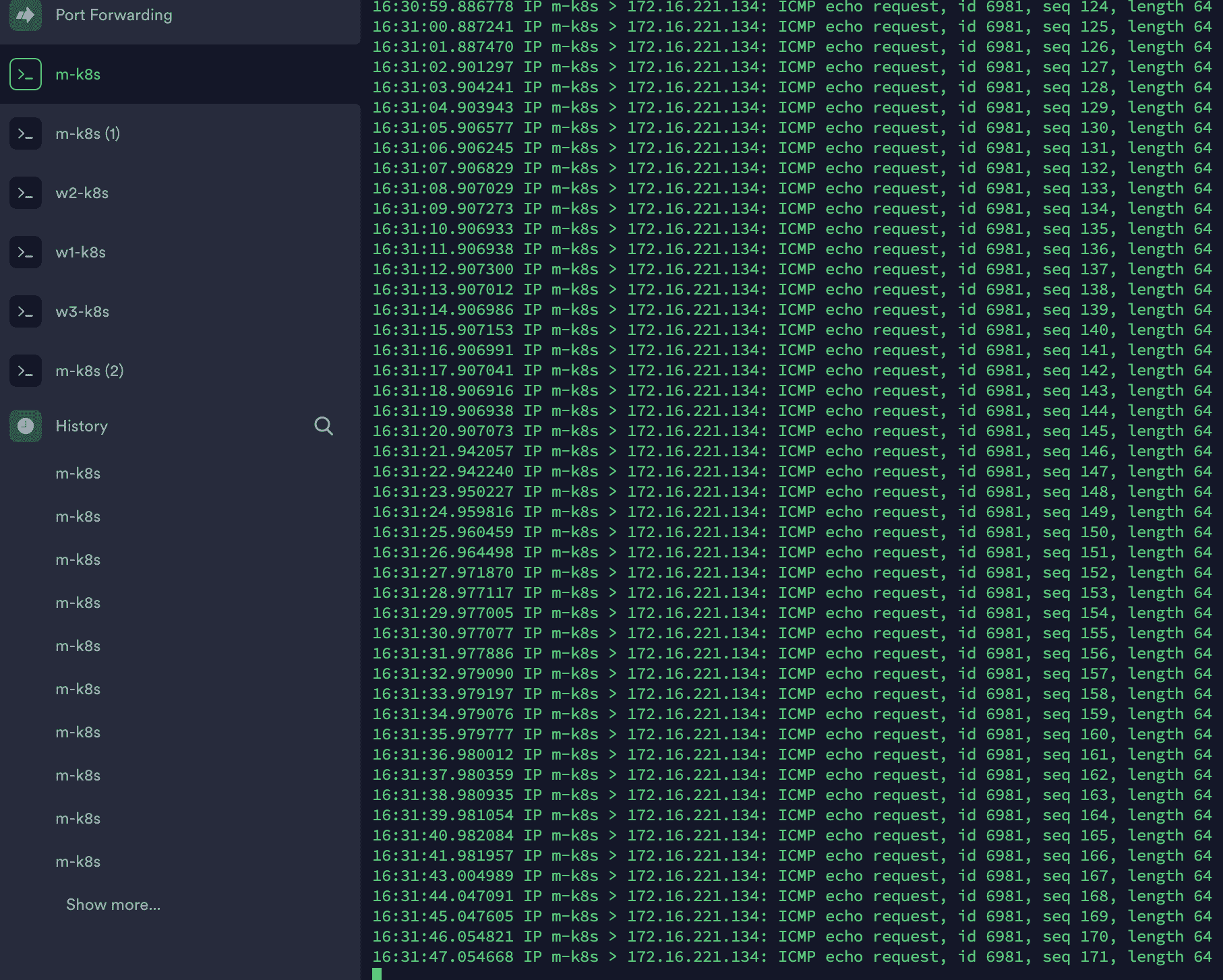The image size is (1223, 980).
Task: Show more history entries
Action: (x=113, y=905)
